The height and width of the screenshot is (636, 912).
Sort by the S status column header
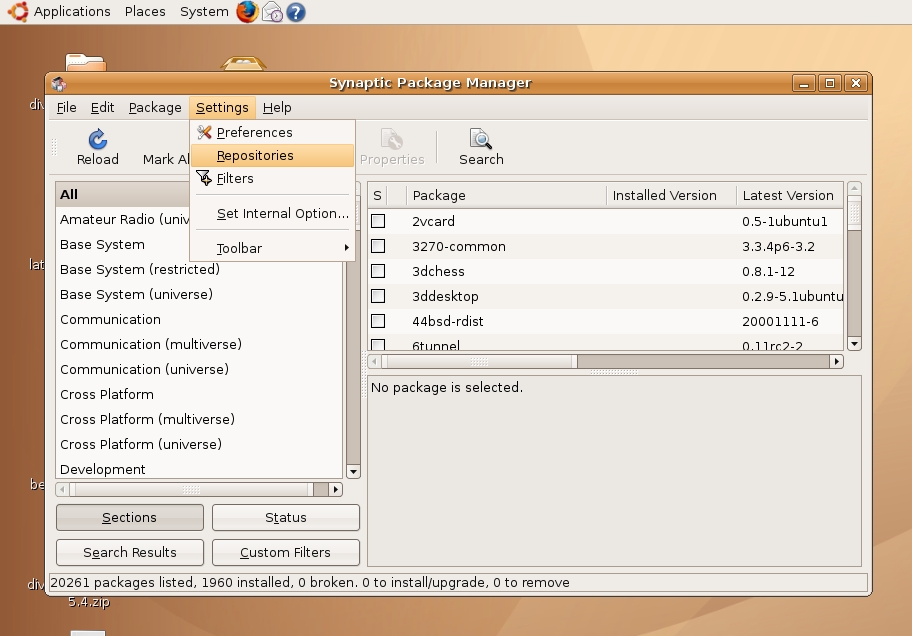(377, 196)
